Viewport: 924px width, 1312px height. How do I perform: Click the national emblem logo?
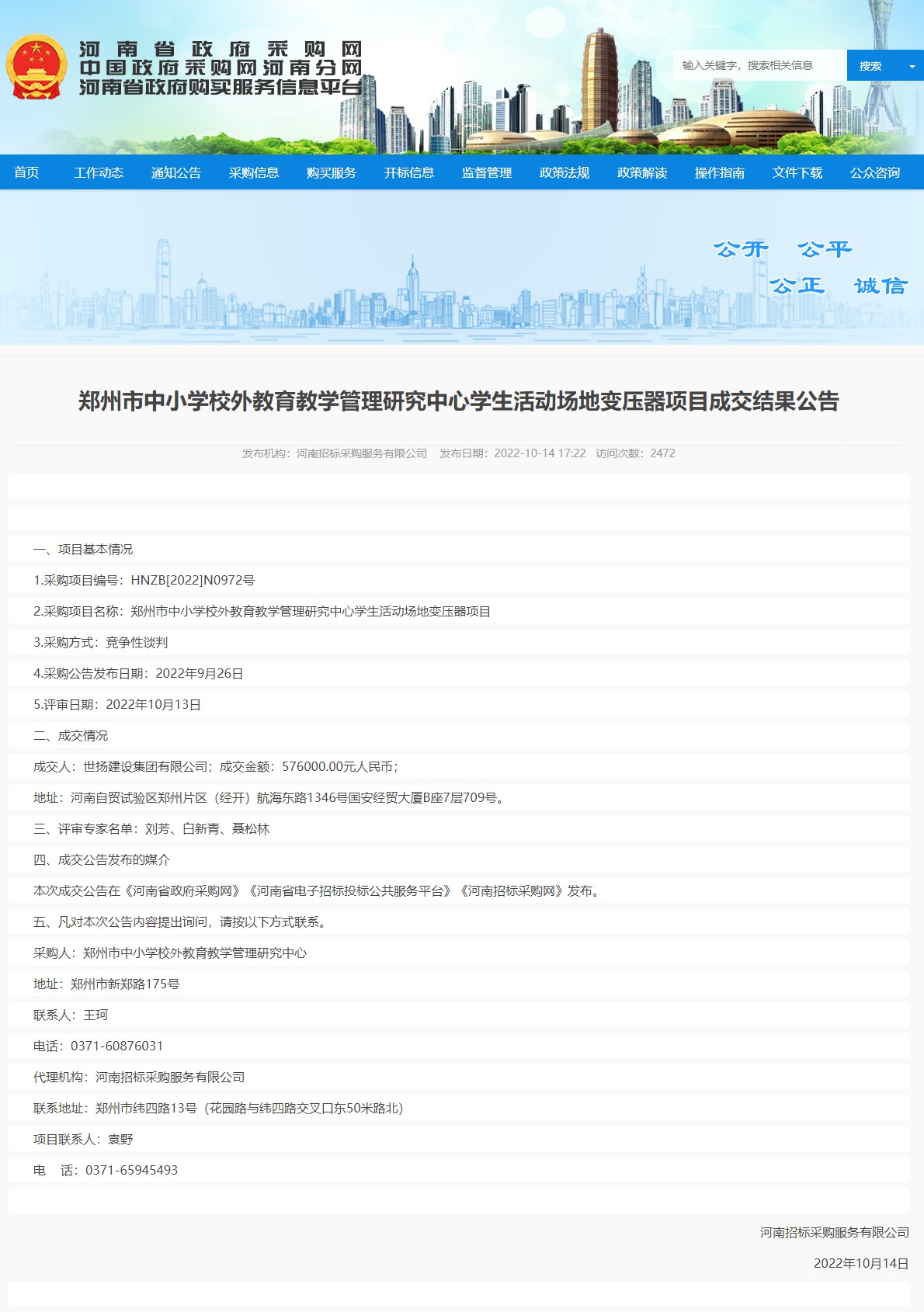tap(36, 67)
